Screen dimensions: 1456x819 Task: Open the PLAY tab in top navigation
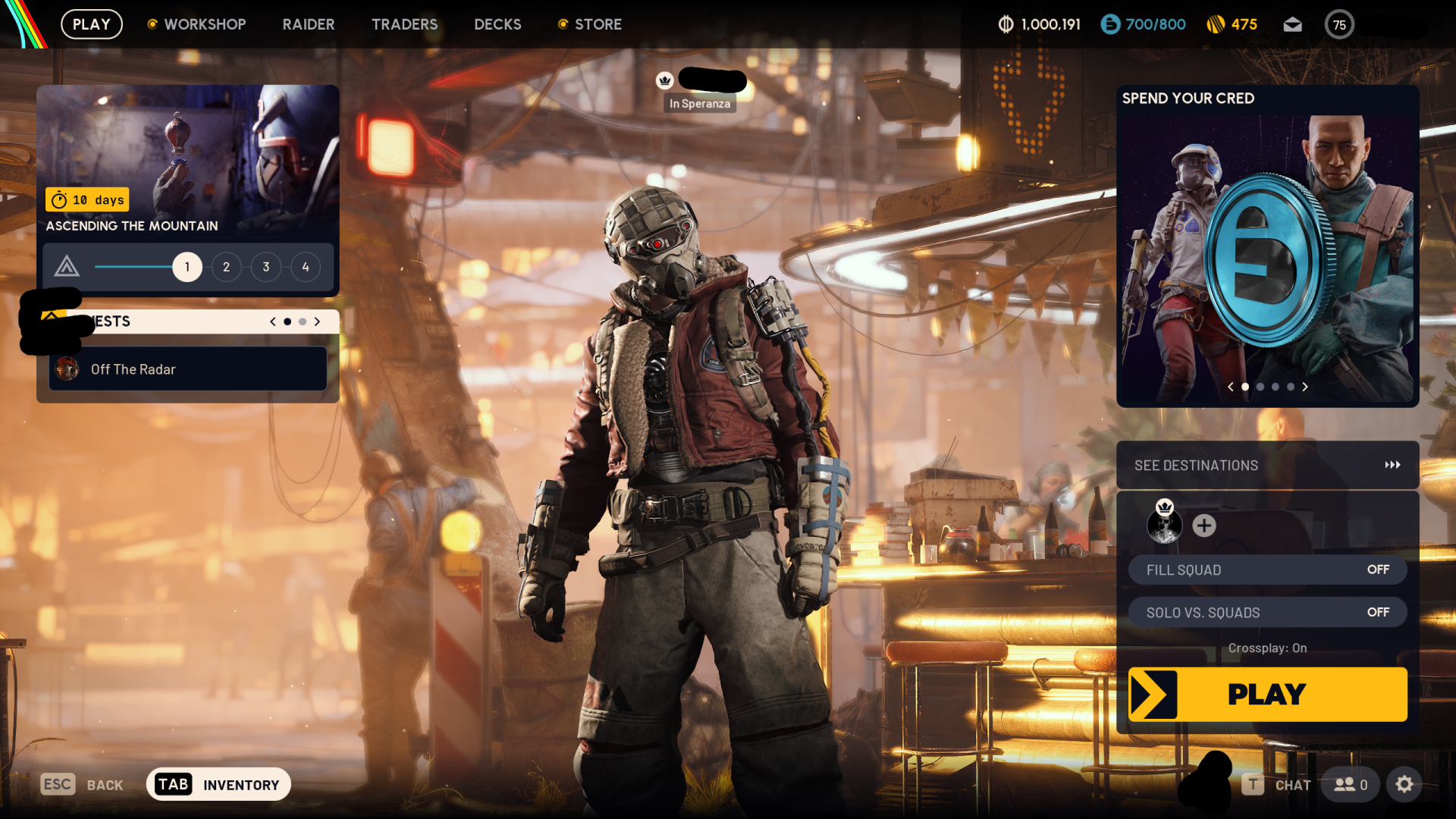tap(92, 24)
